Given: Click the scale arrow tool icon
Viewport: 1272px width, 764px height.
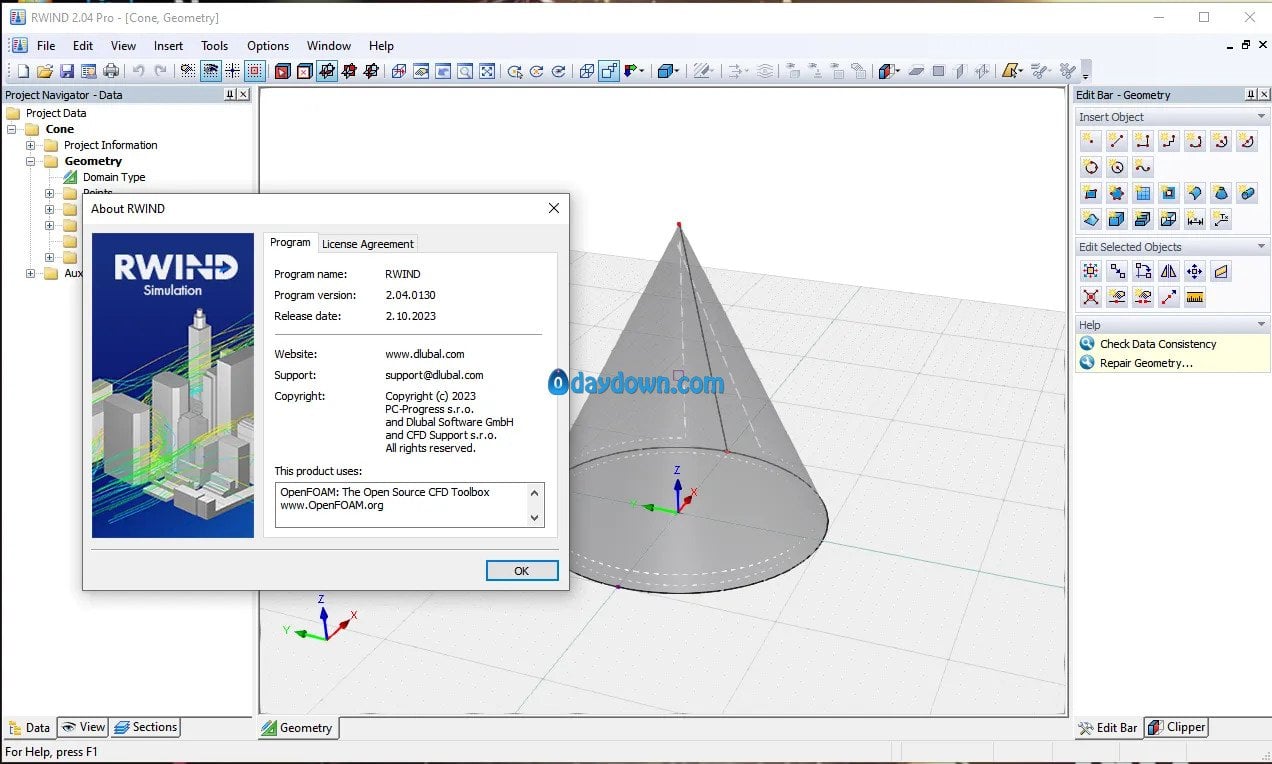Looking at the screenshot, I should 1169,297.
